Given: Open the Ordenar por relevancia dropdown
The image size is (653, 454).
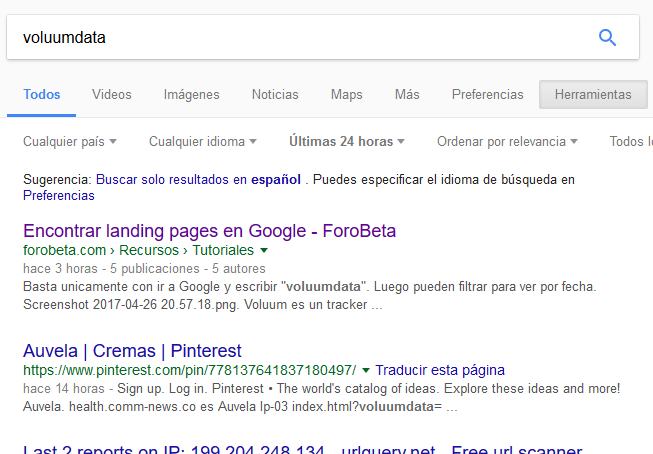Looking at the screenshot, I should click(x=507, y=142).
